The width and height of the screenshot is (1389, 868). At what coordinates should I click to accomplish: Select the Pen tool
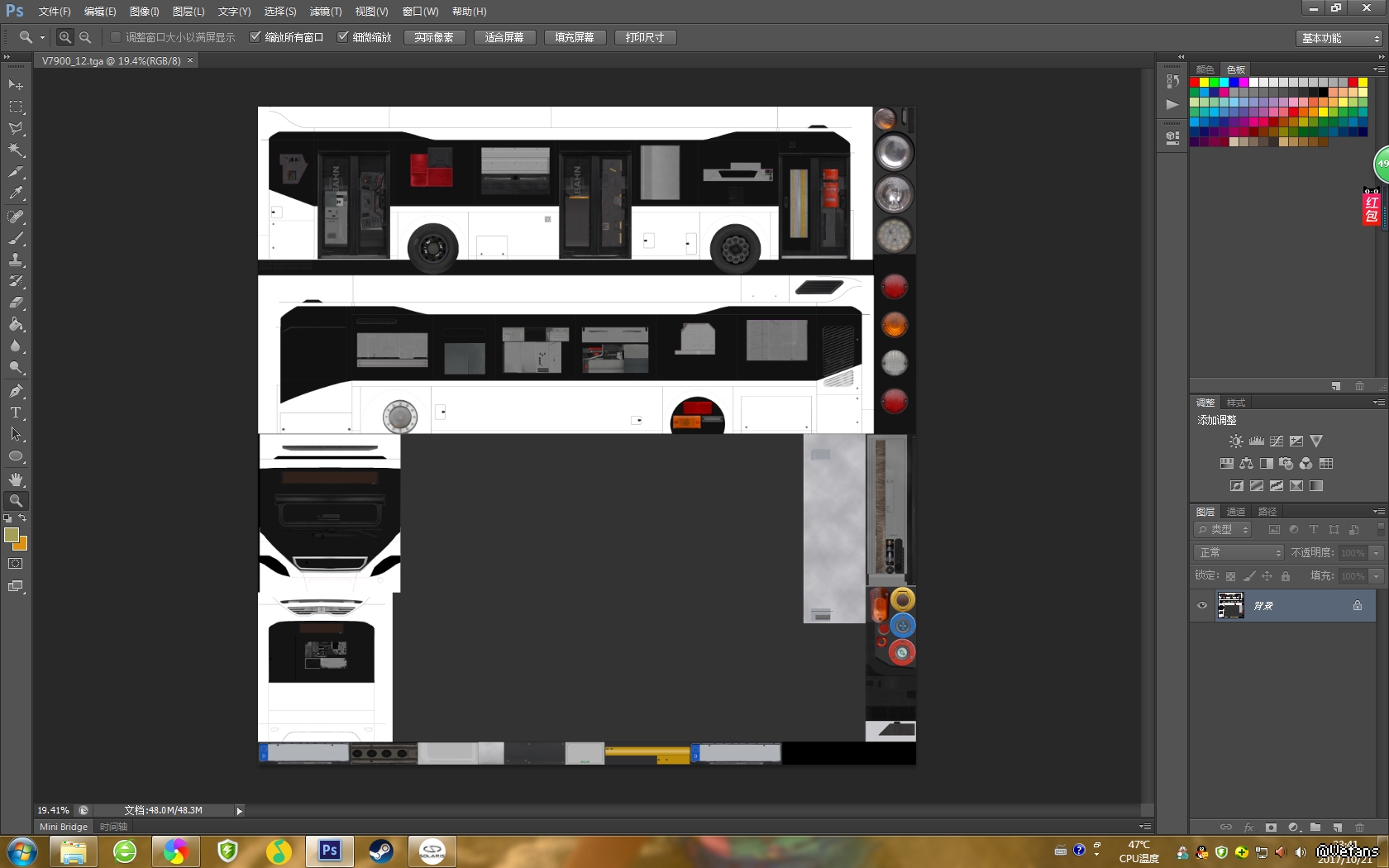coord(16,391)
